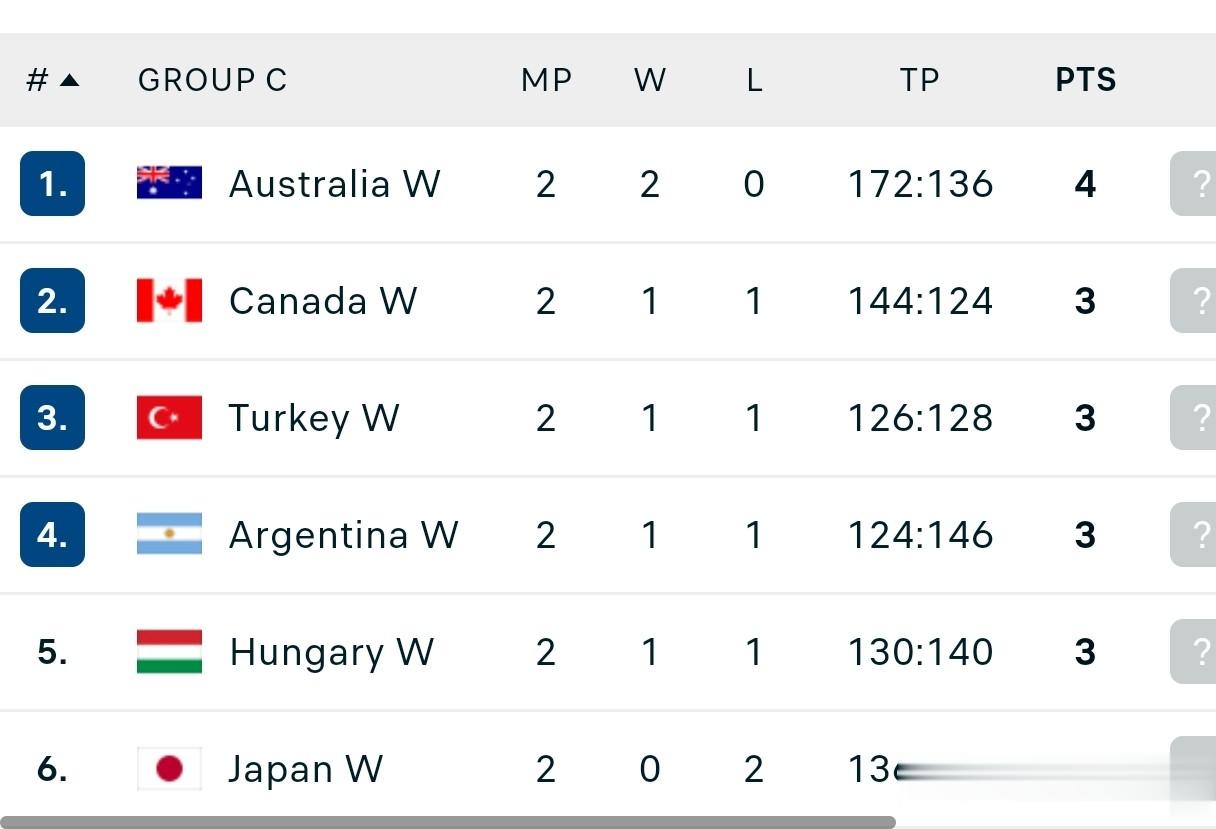Sort standings by rank arrow
1216x829 pixels.
tap(68, 80)
